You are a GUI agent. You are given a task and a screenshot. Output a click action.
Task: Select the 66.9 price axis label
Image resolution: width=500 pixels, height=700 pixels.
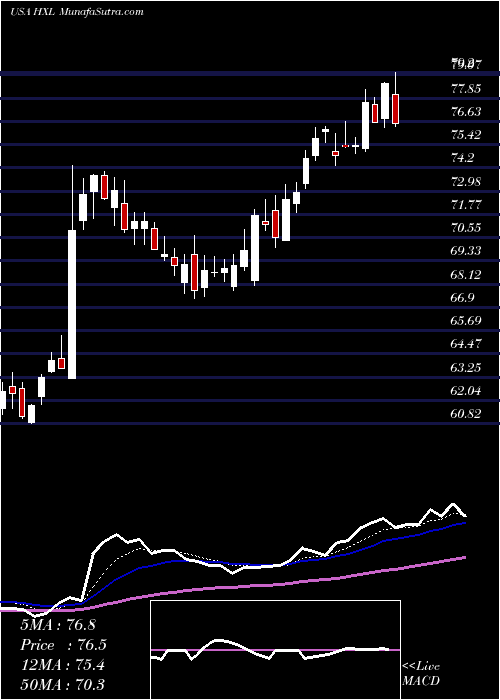click(x=463, y=297)
